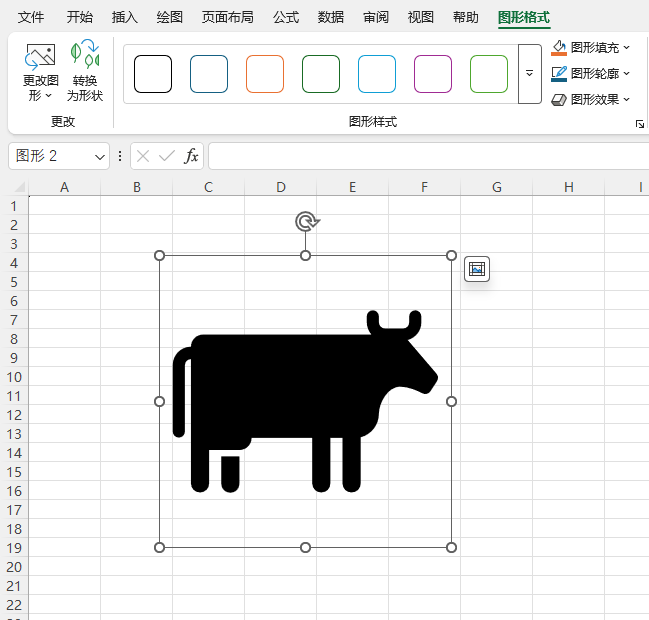This screenshot has height=620, width=649.
Task: Apply the orange outline graphic style
Action: pyautogui.click(x=265, y=74)
